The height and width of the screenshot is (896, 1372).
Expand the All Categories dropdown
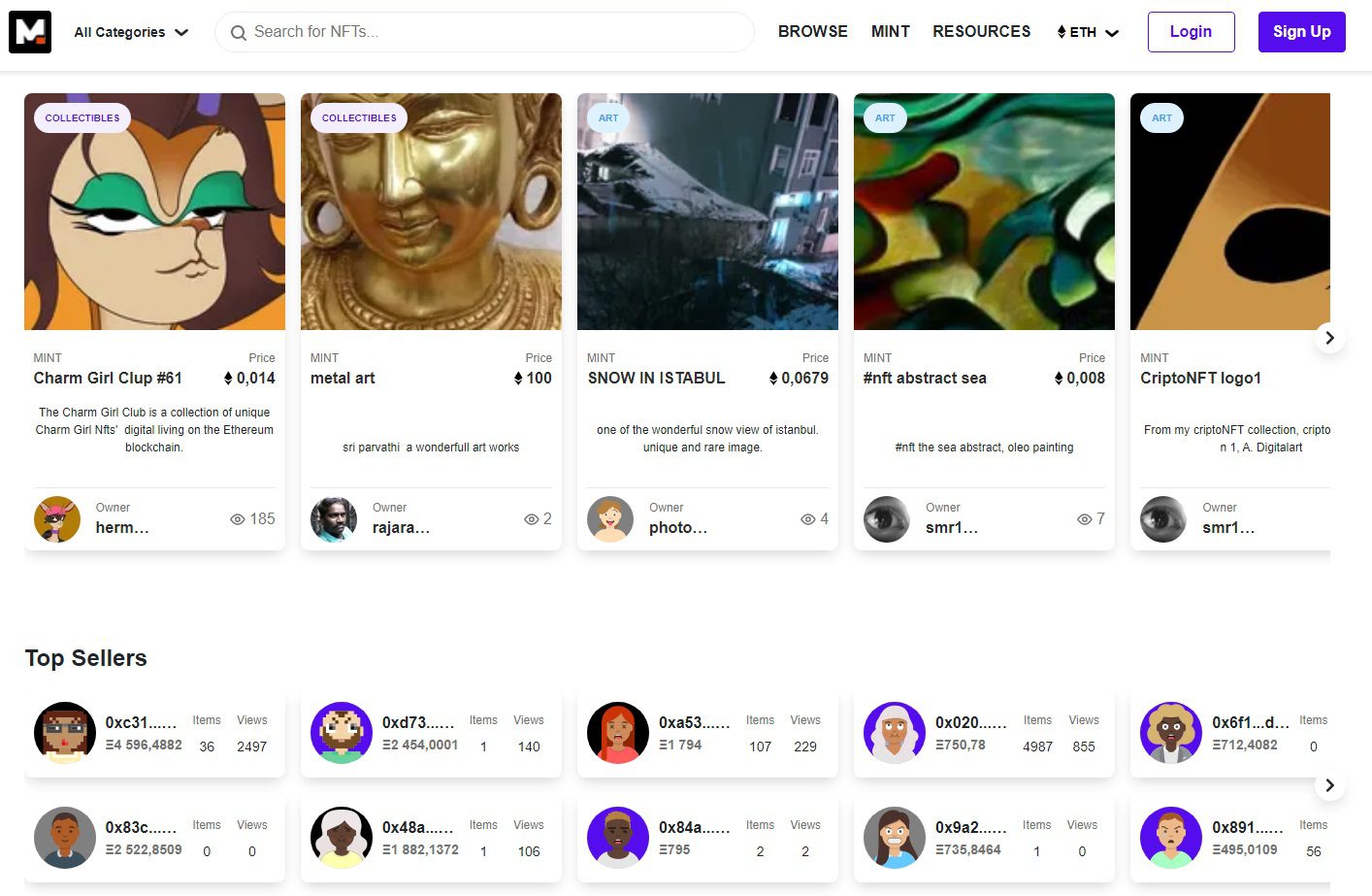pos(131,32)
